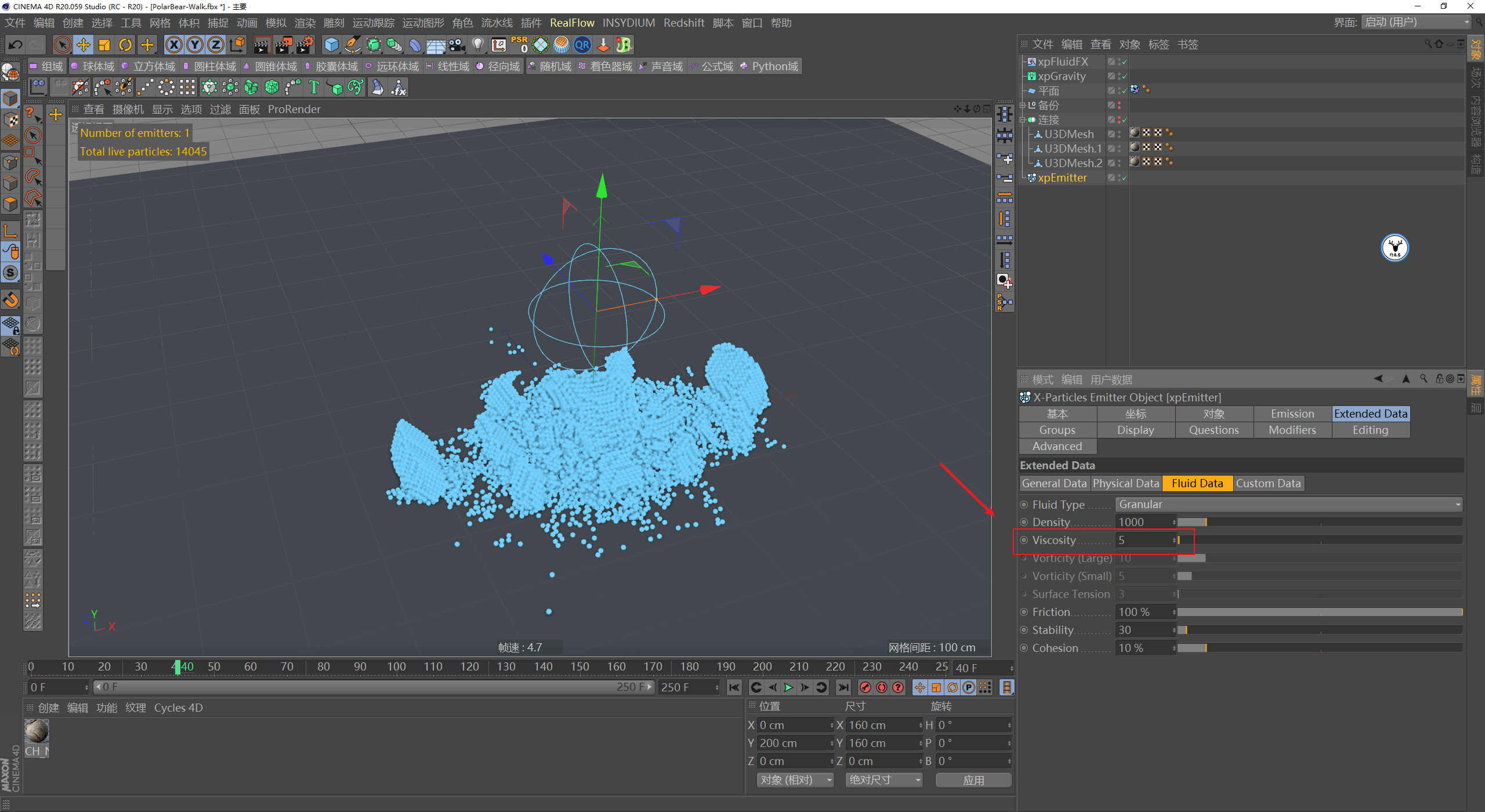Open the 界面 layout dropdown
This screenshot has height=812, width=1485.
[1417, 23]
